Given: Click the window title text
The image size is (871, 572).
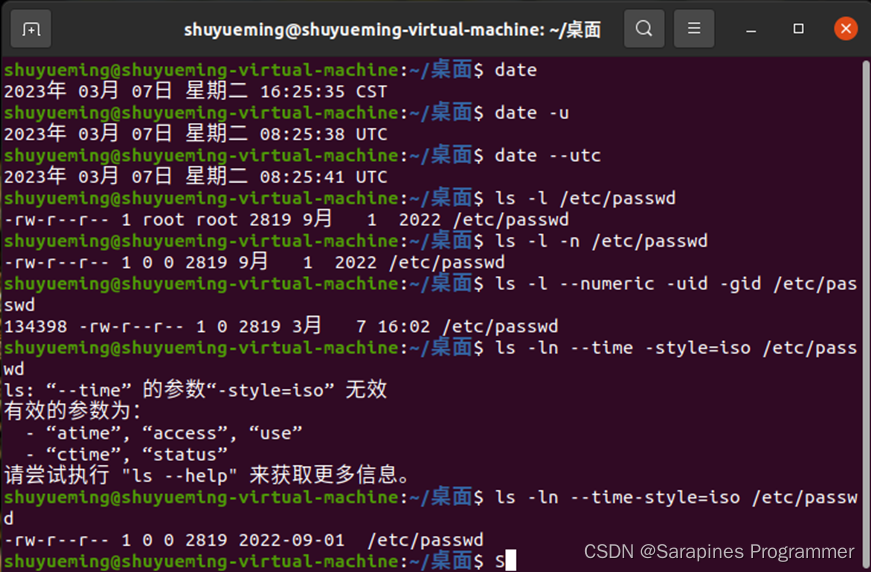Looking at the screenshot, I should coord(392,29).
